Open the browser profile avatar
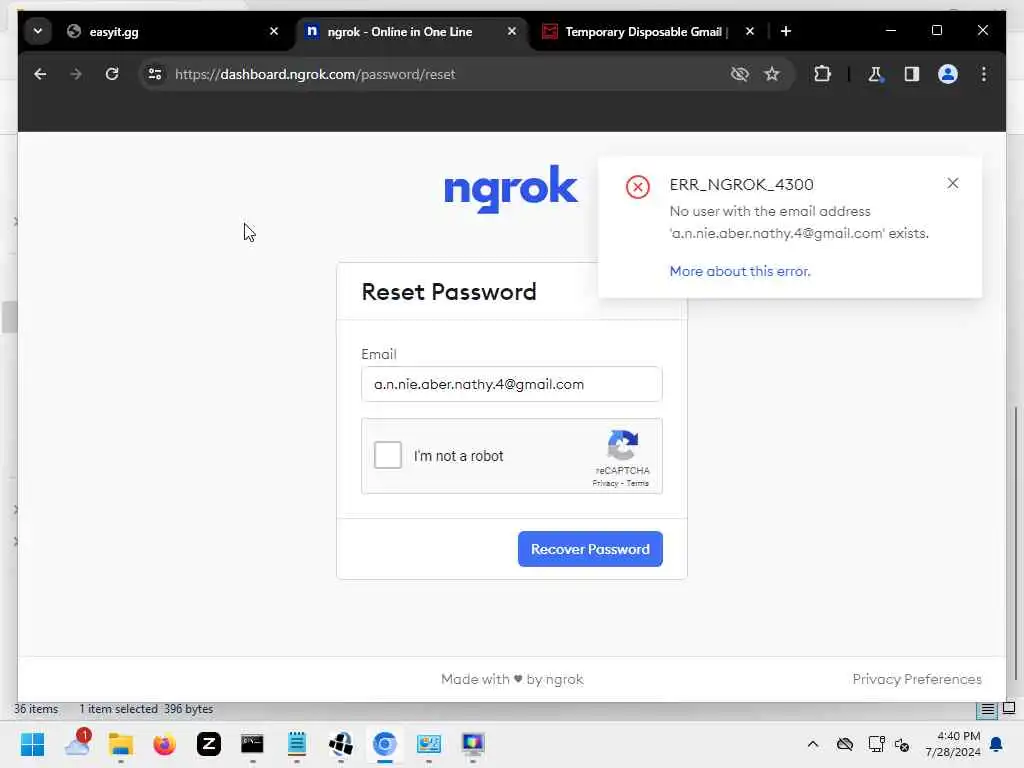 (x=948, y=74)
